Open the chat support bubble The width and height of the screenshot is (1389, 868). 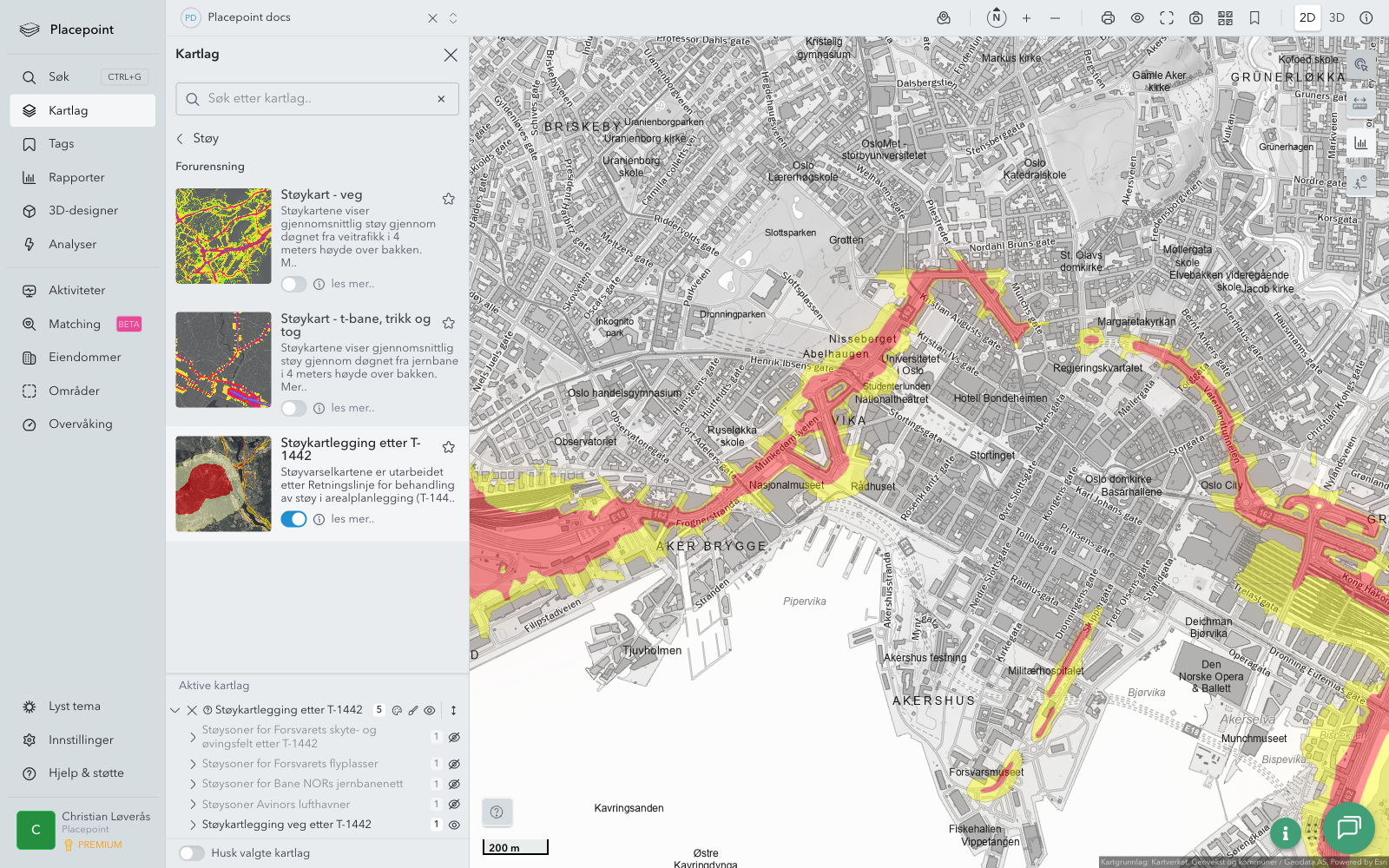(x=1348, y=827)
